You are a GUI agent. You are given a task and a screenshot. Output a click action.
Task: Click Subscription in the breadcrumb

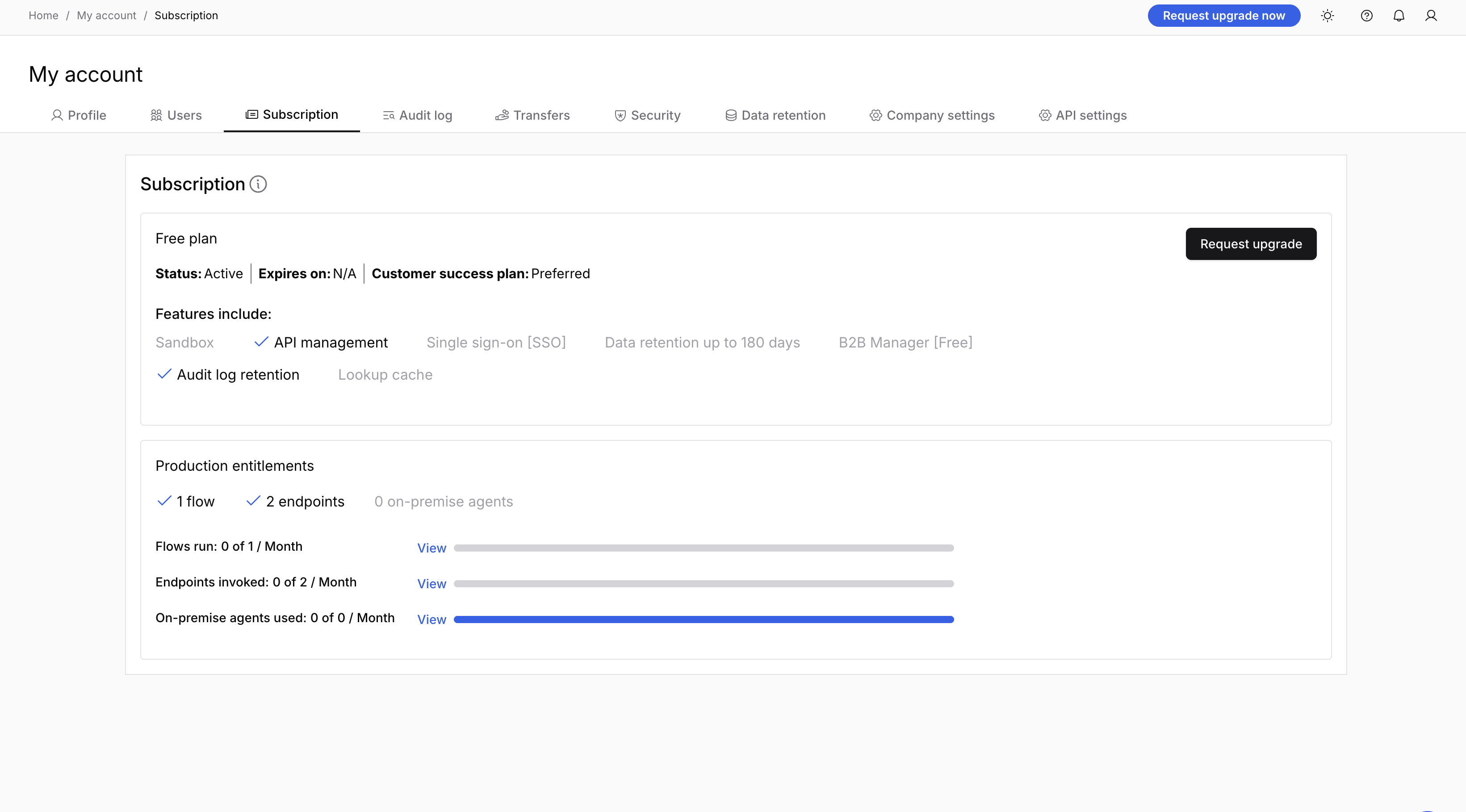click(x=186, y=15)
